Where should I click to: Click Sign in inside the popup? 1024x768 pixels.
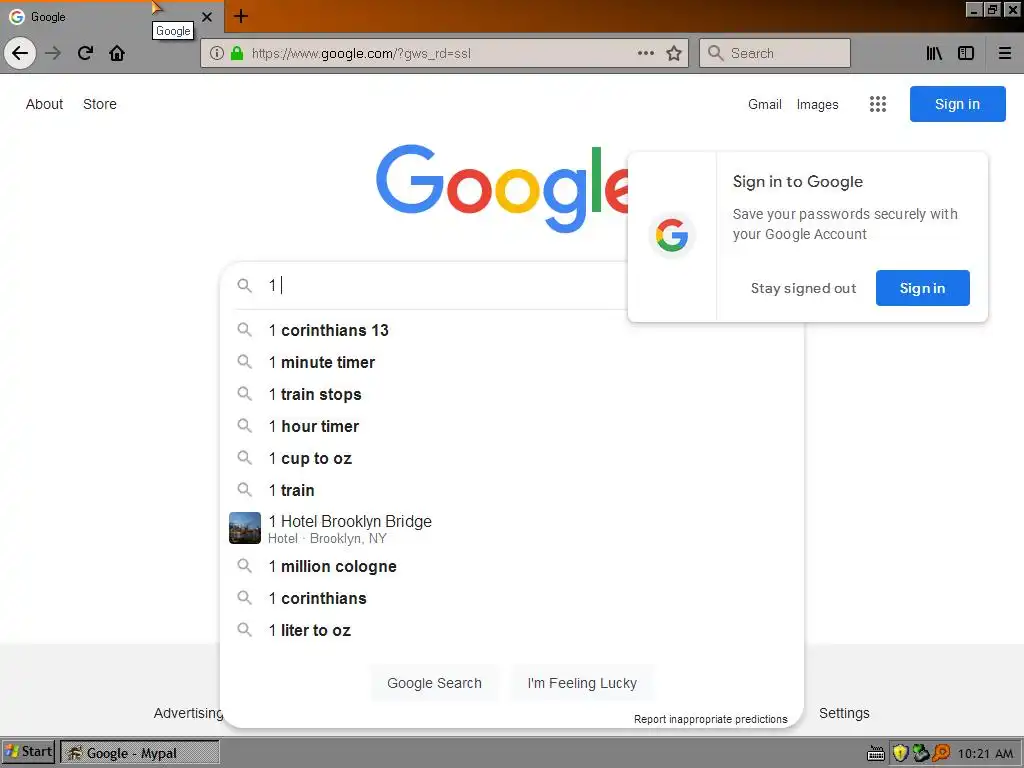click(922, 288)
